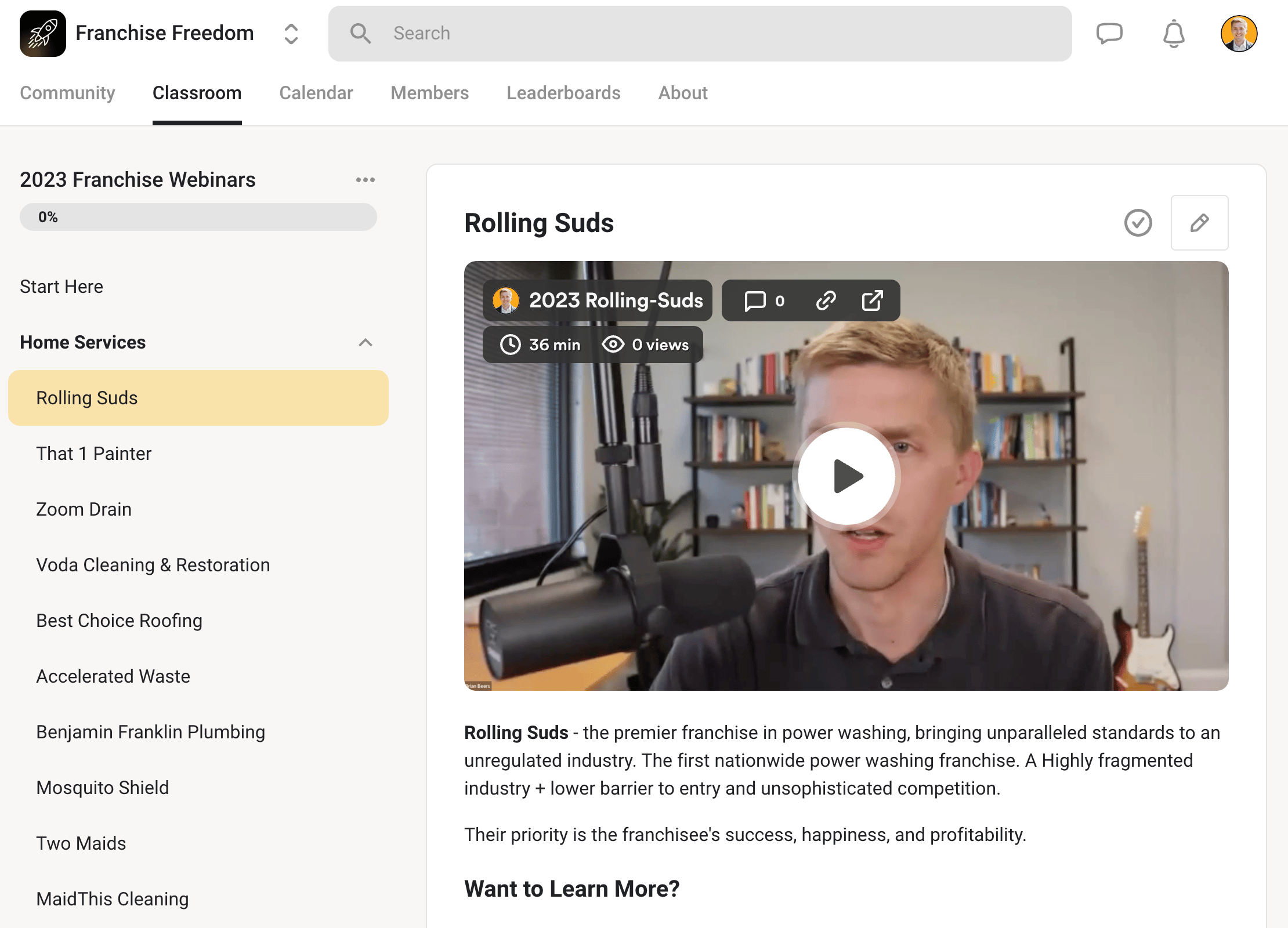Edit the lesson with the pencil button
Screen dimensions: 1288x928
click(x=1199, y=223)
